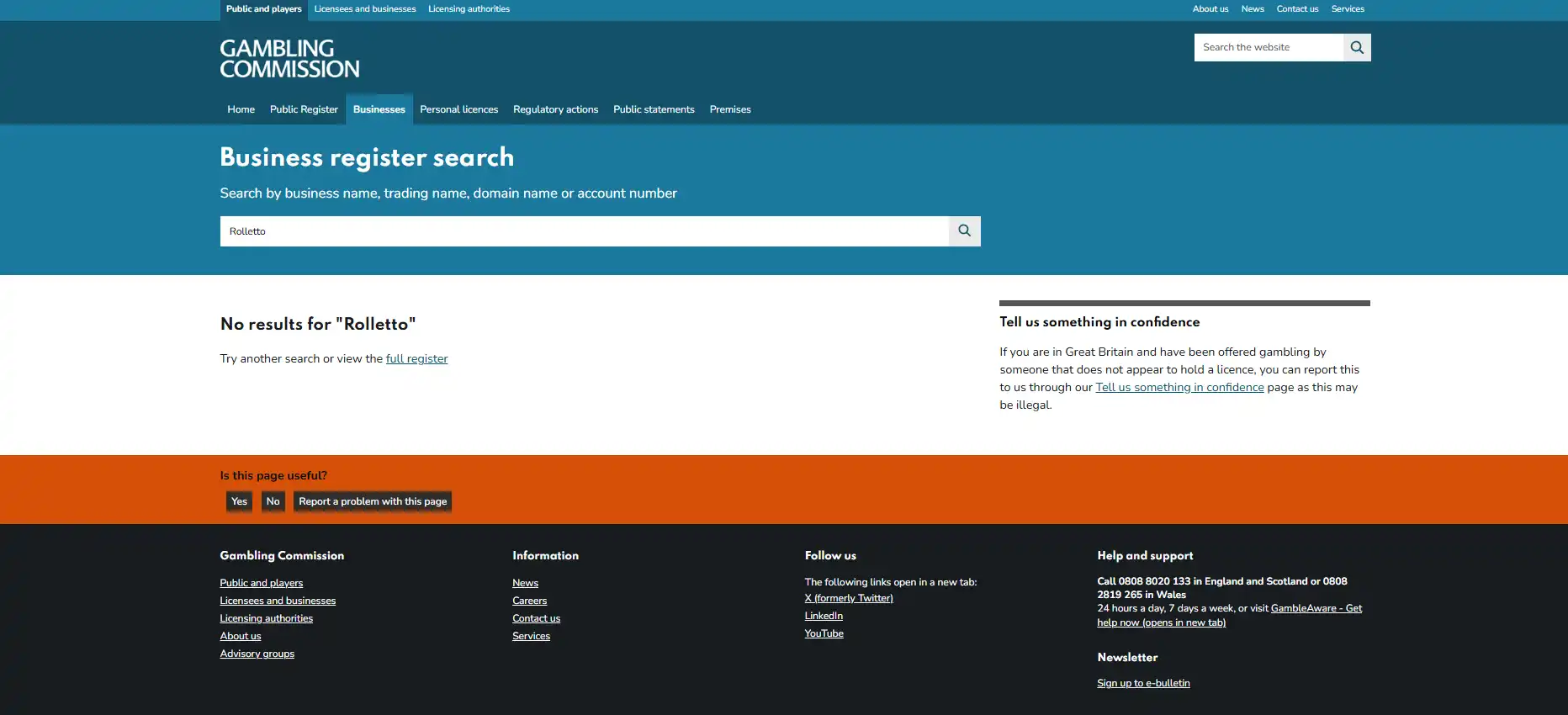
Task: Select Home in the navigation bar
Action: [241, 109]
